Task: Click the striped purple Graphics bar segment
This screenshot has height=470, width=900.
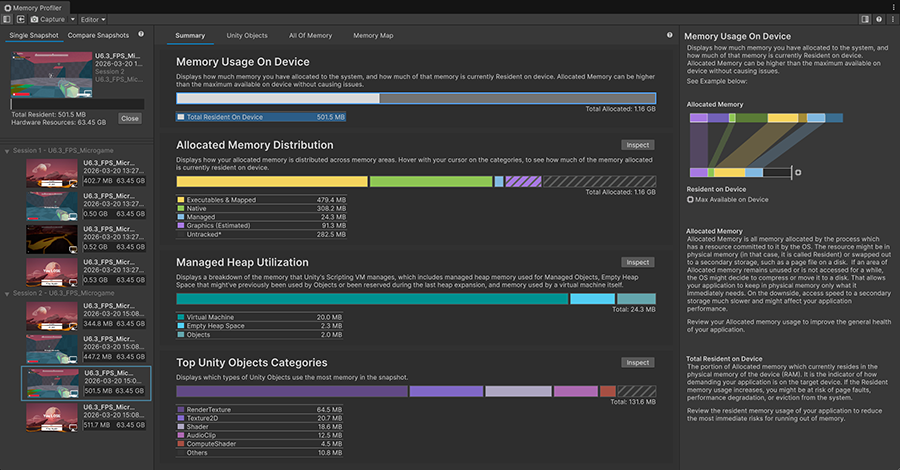Action: click(523, 181)
